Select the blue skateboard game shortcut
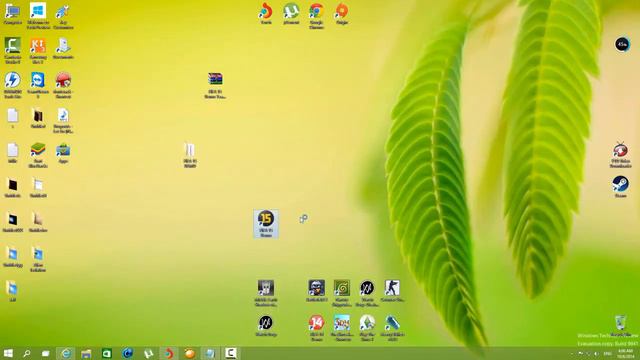640x360 pixels. pyautogui.click(x=392, y=323)
